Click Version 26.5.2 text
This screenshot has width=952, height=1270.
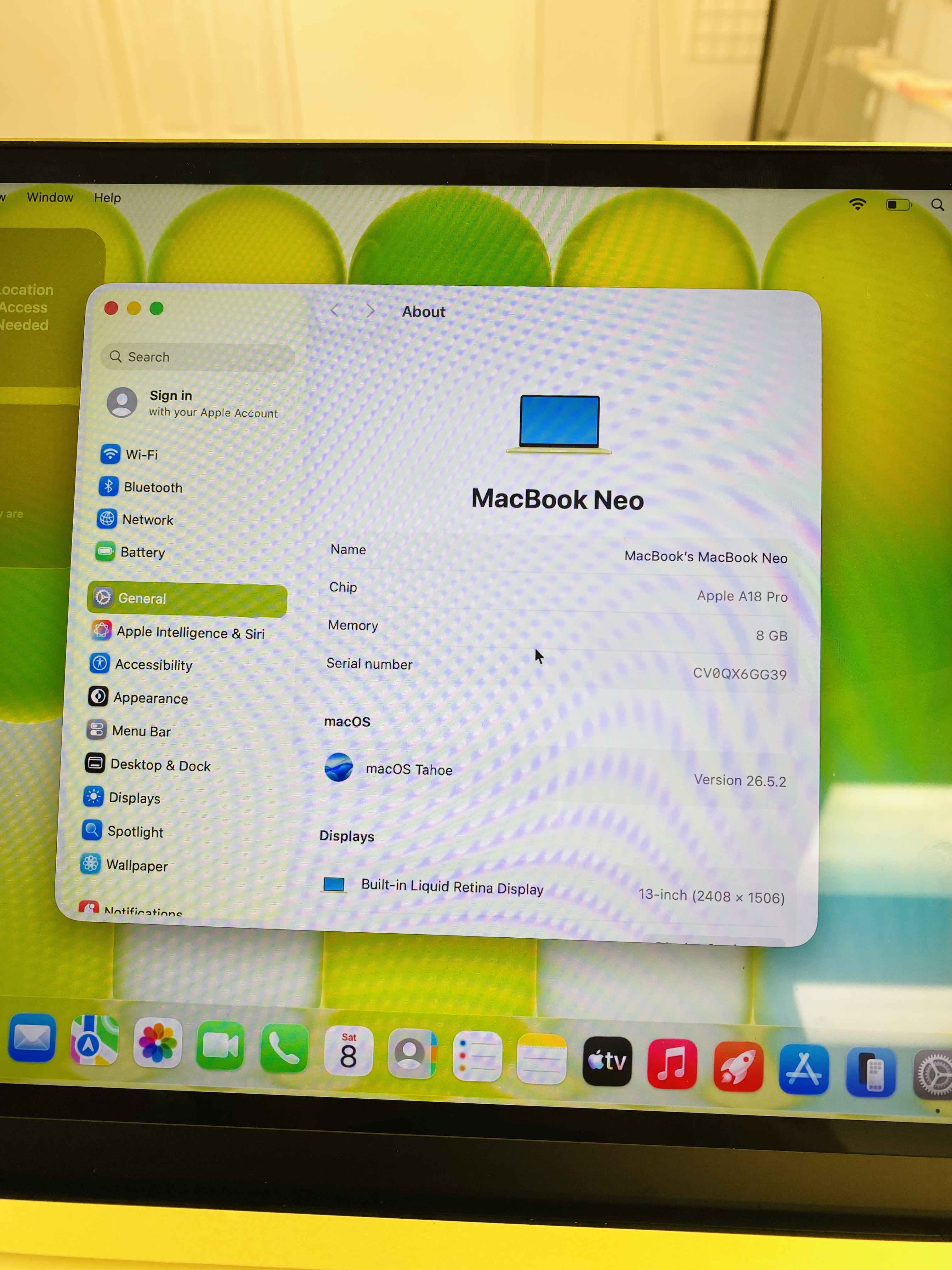(x=740, y=780)
